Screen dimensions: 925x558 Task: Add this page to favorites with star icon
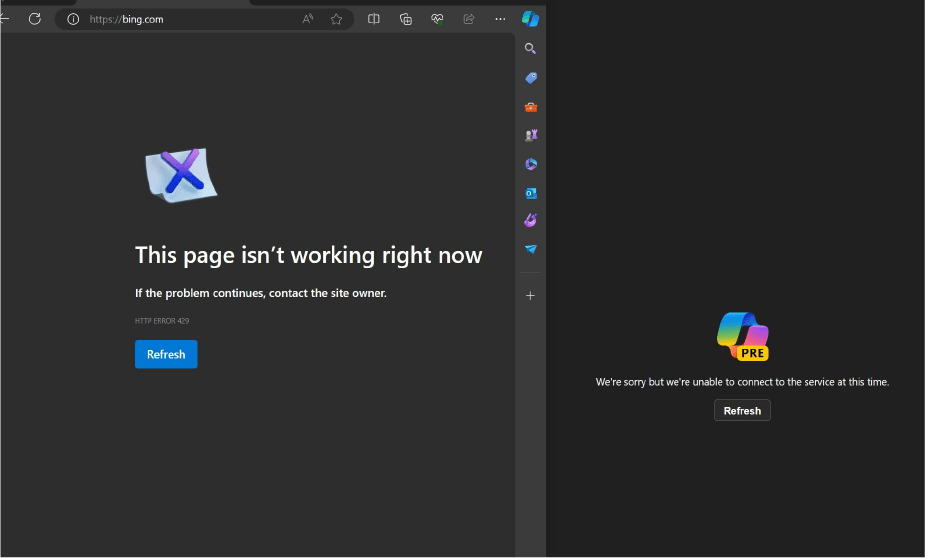[336, 19]
